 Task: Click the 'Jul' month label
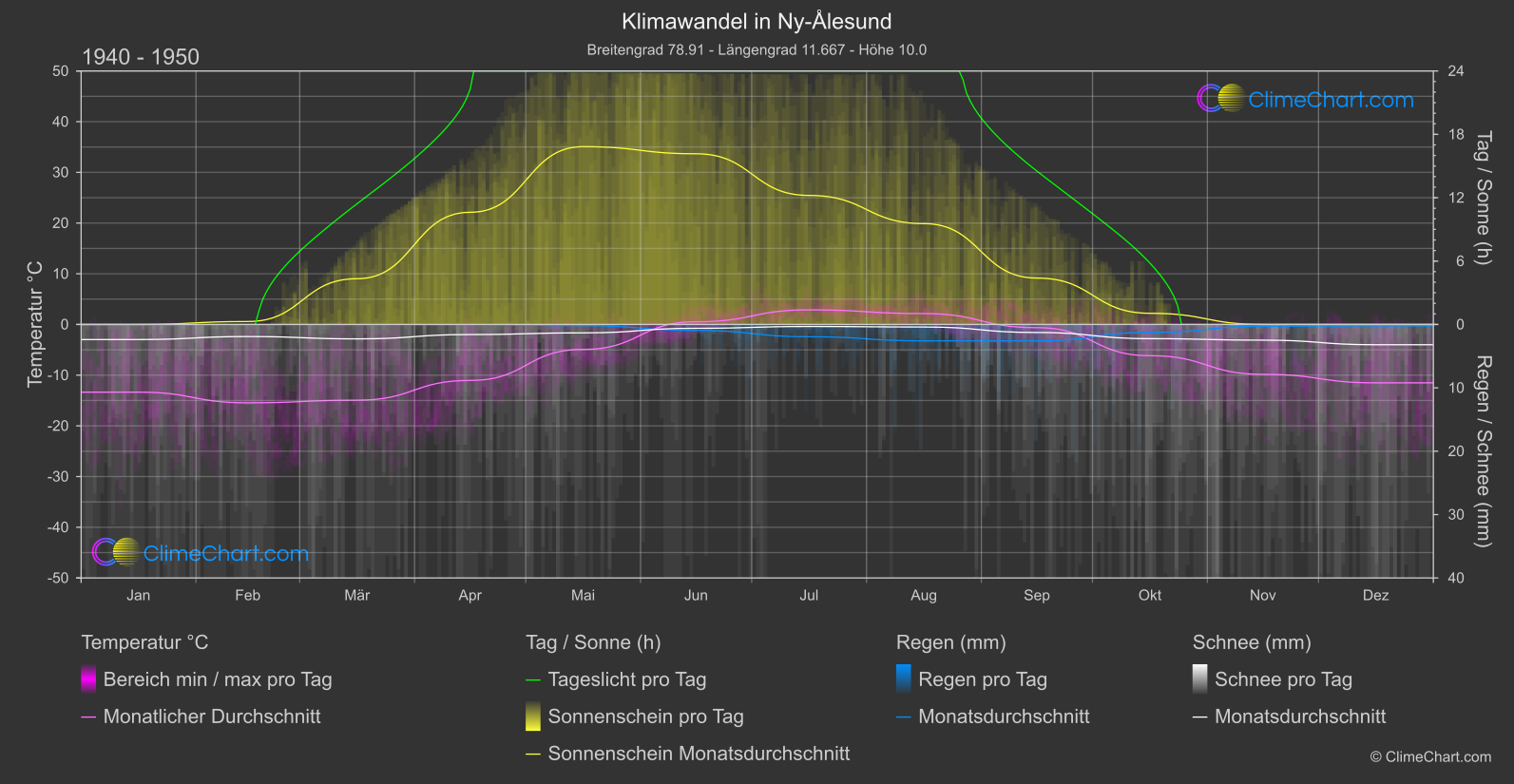809,595
